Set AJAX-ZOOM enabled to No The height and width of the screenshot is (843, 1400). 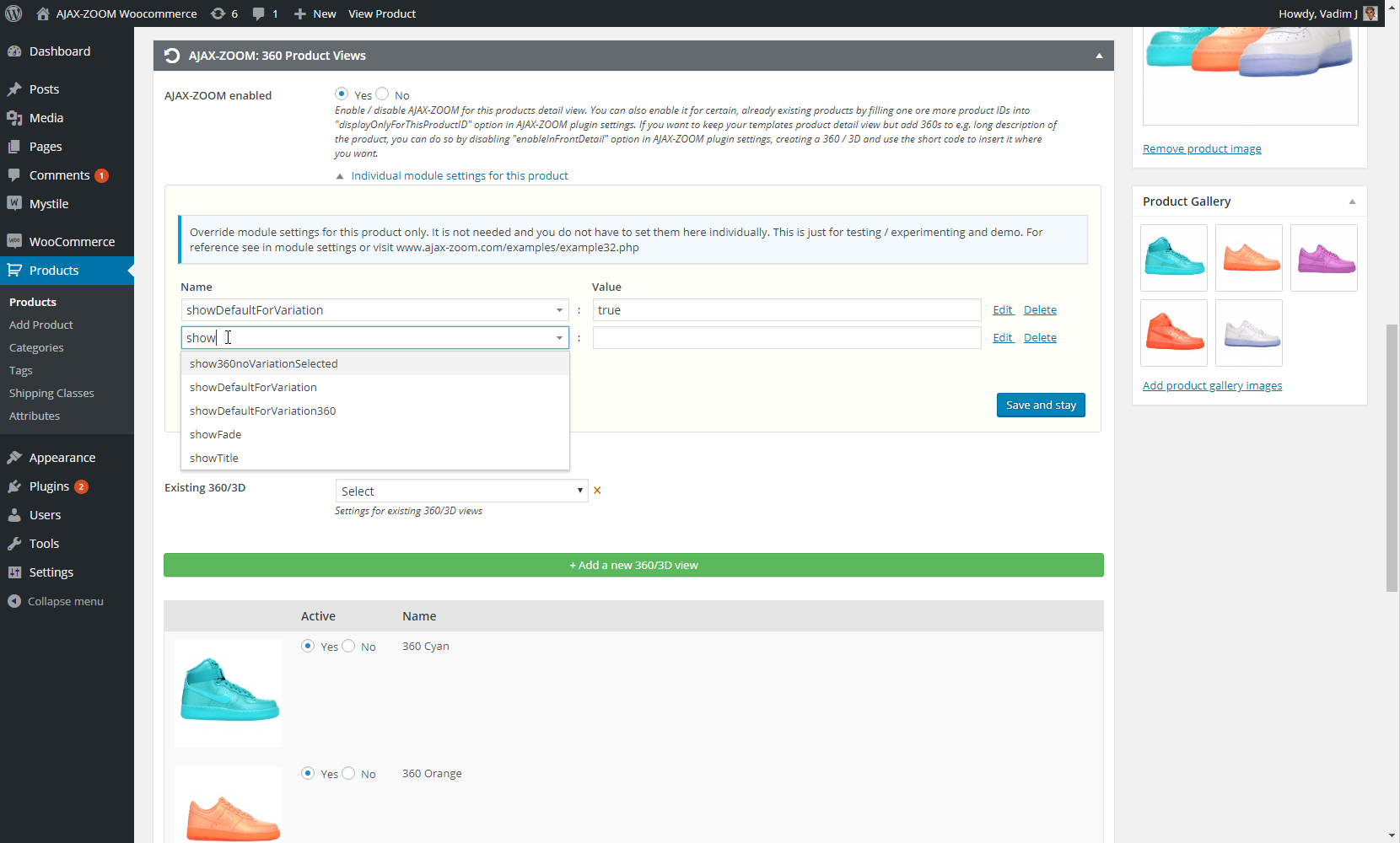[x=382, y=94]
